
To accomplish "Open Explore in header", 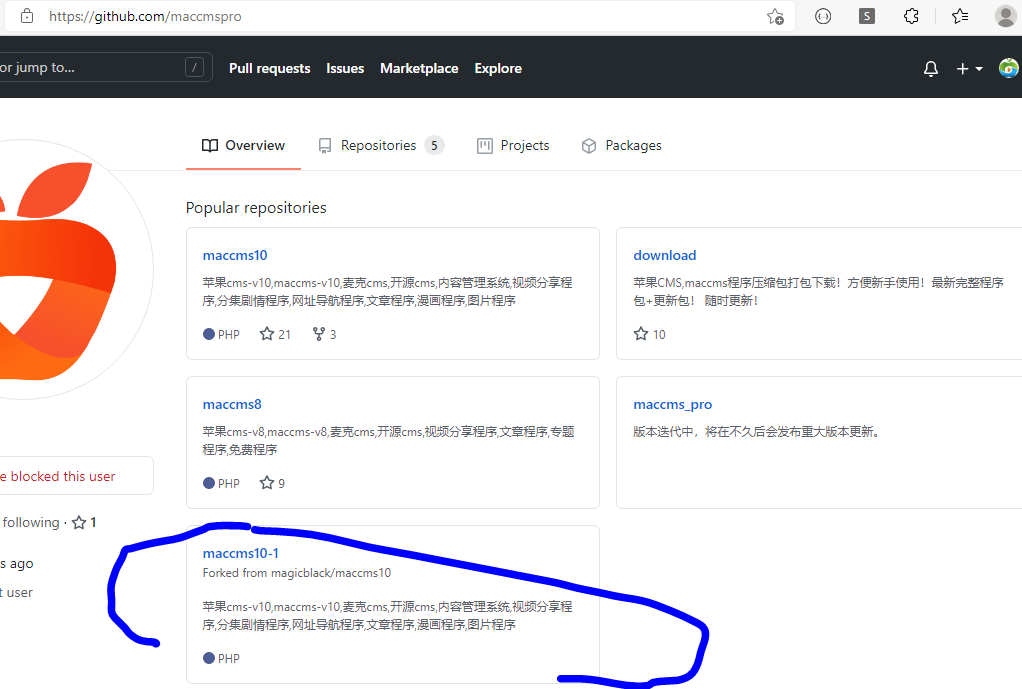I will click(498, 68).
